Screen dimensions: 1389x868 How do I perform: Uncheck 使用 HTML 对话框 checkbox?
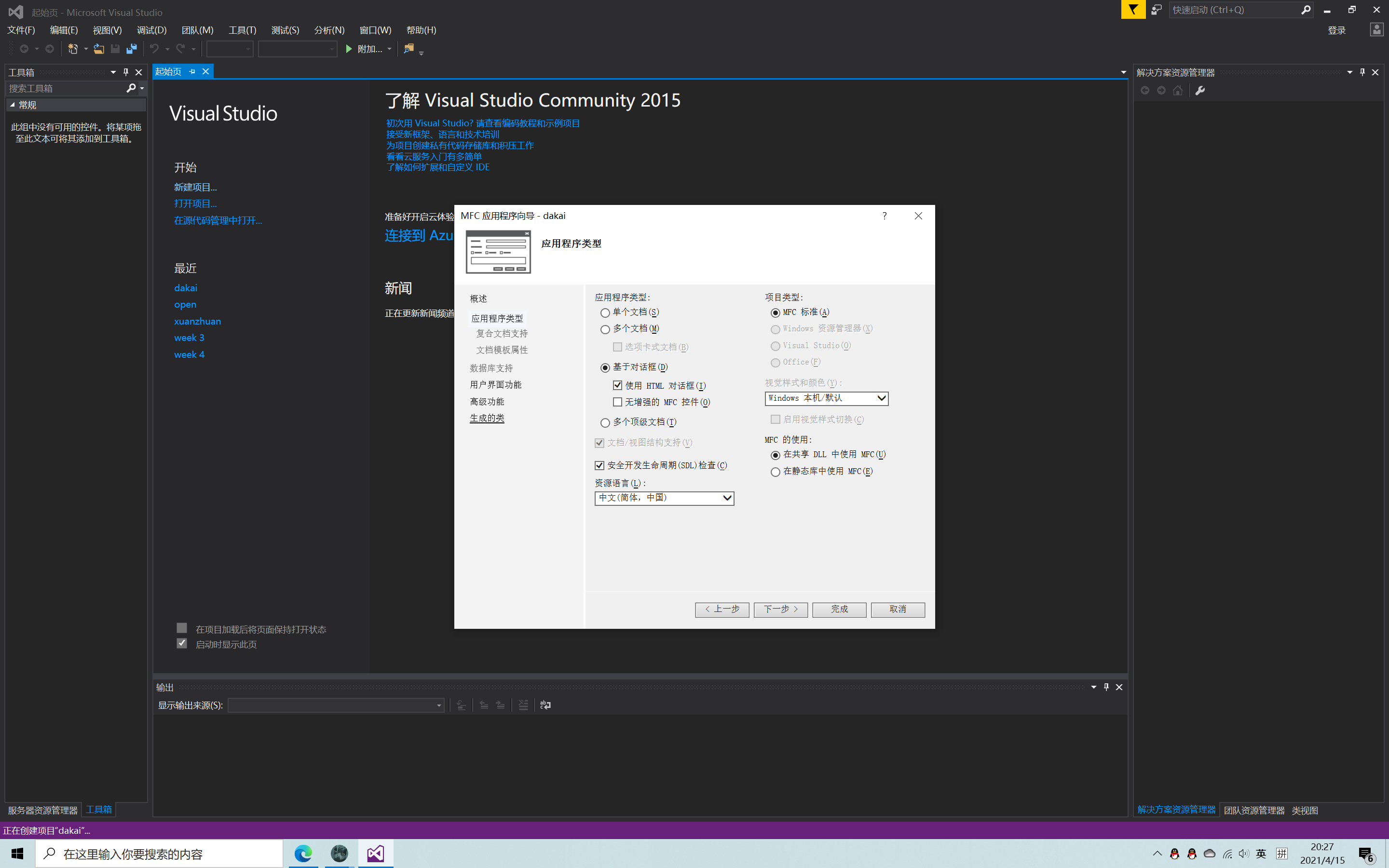click(x=618, y=385)
